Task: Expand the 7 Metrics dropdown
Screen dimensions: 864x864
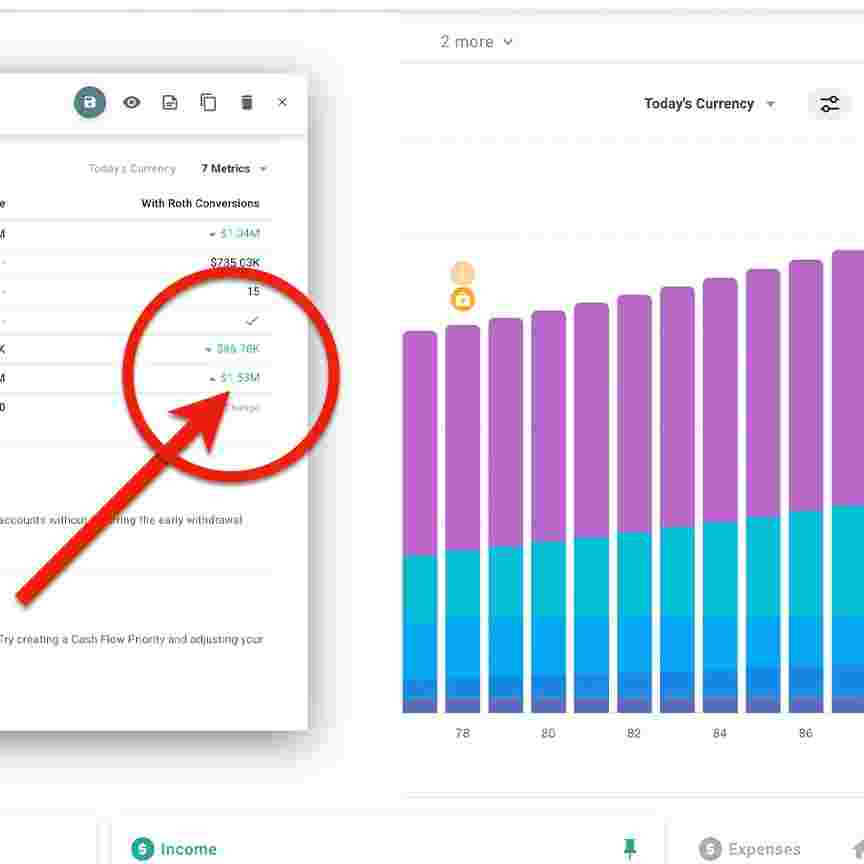Action: tap(234, 169)
